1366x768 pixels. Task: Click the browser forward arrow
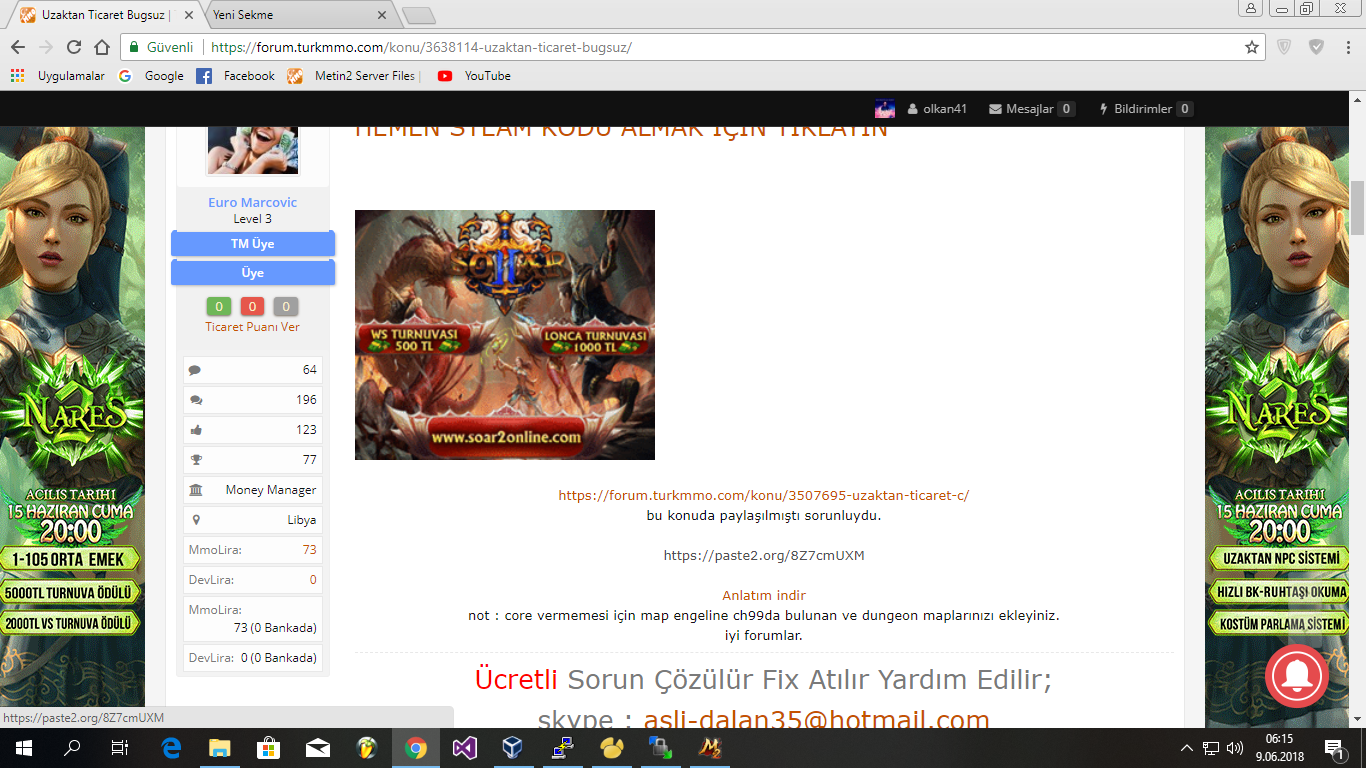point(45,47)
